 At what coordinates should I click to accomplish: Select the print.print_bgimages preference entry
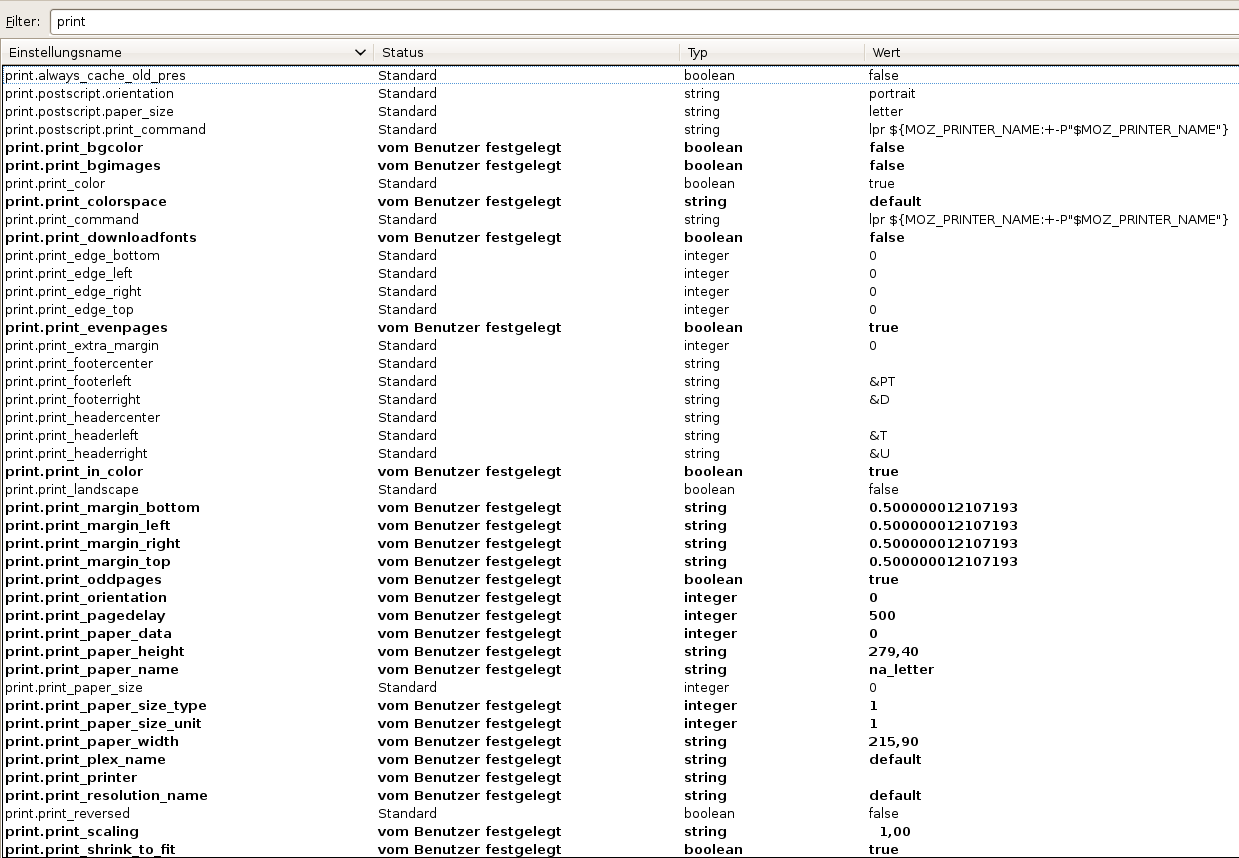pyautogui.click(x=83, y=166)
